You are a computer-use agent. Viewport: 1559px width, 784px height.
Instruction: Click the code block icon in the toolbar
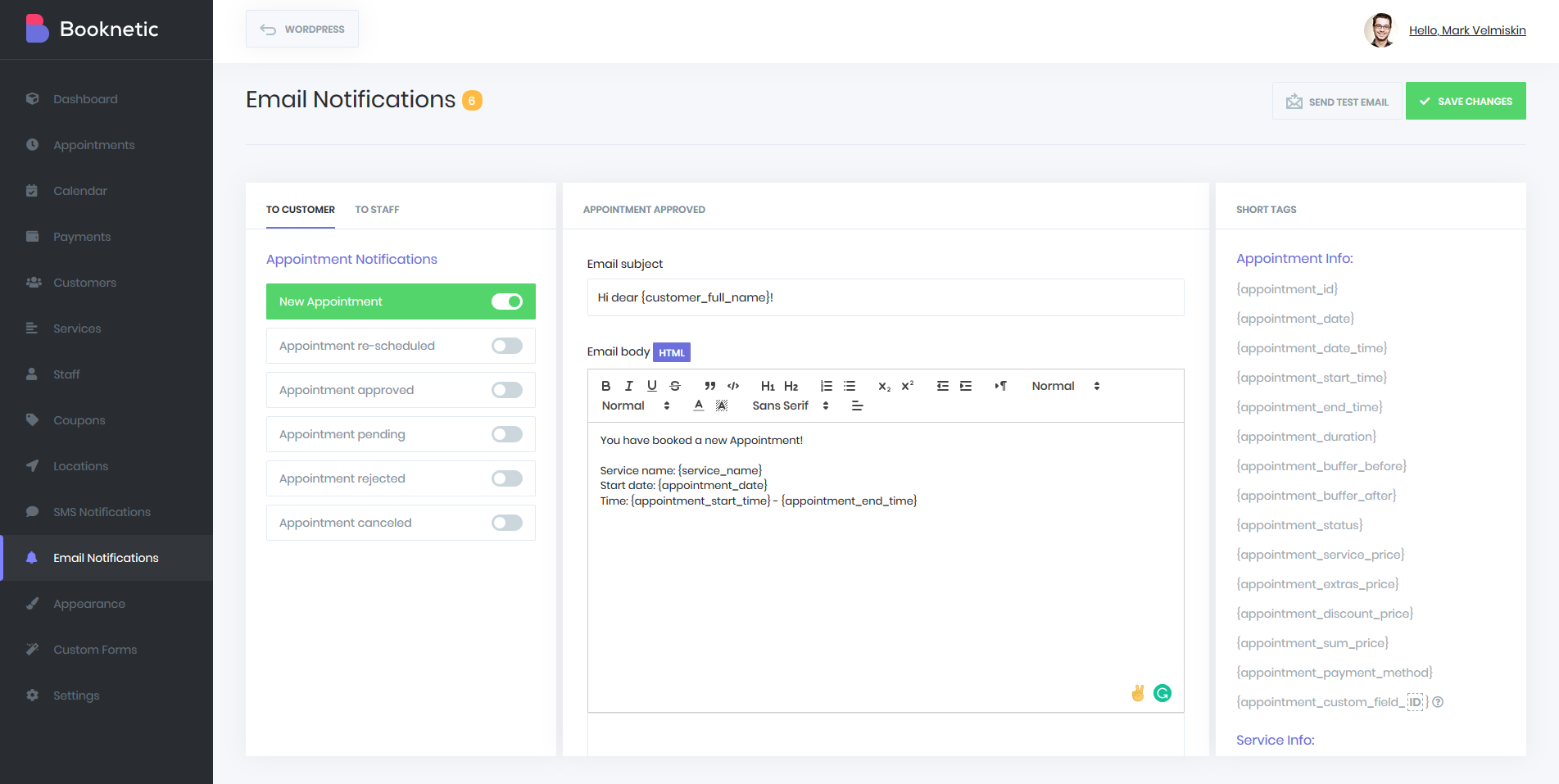(733, 386)
